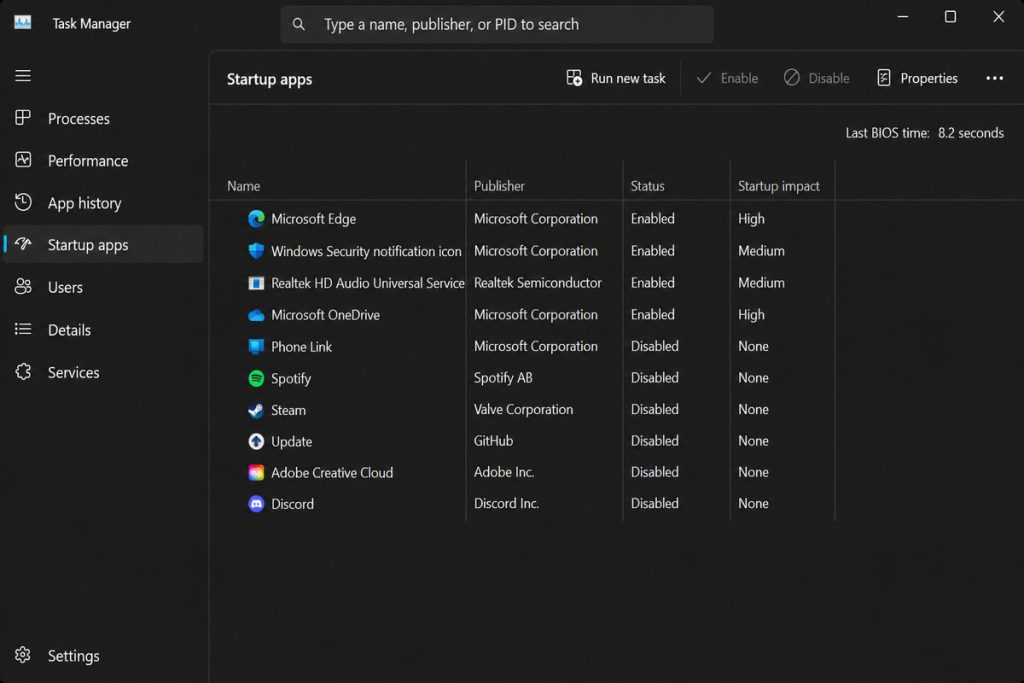Click High impact for Microsoft Edge
This screenshot has width=1024, height=683.
coord(751,219)
